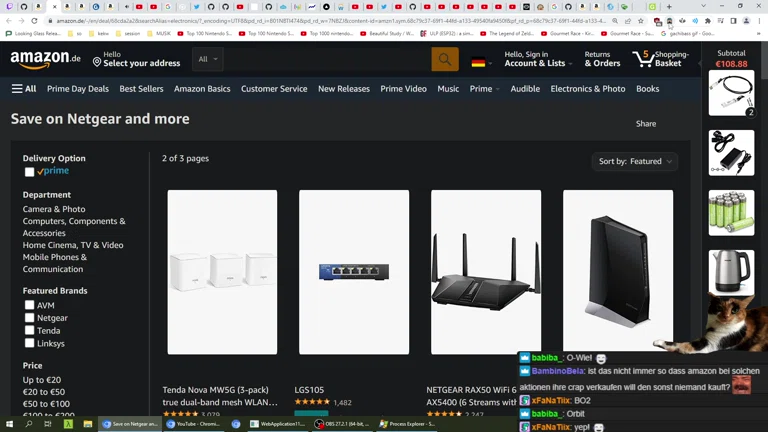Viewport: 768px width, 432px height.
Task: Filter price €50 to €100
Action: [46, 404]
